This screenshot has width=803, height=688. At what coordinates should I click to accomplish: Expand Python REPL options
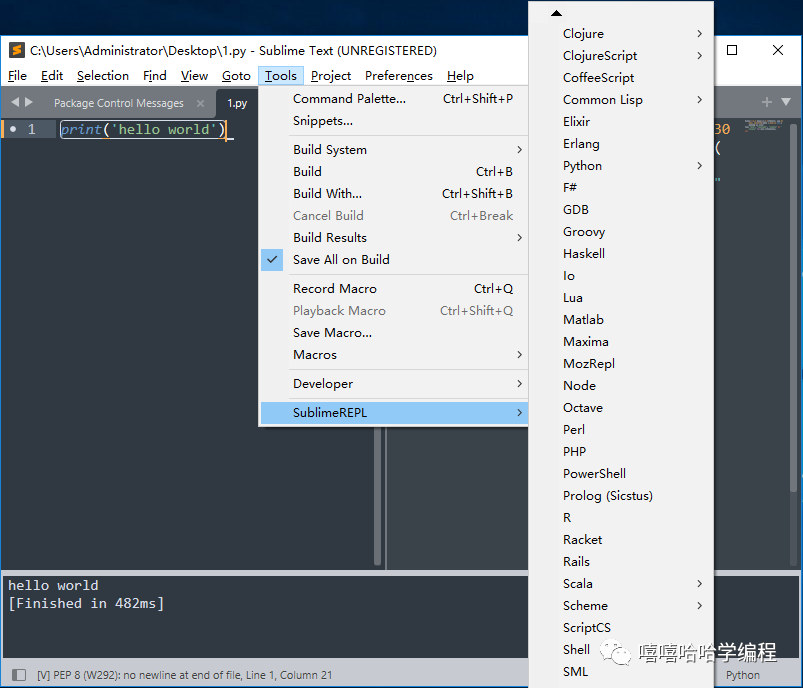(621, 165)
